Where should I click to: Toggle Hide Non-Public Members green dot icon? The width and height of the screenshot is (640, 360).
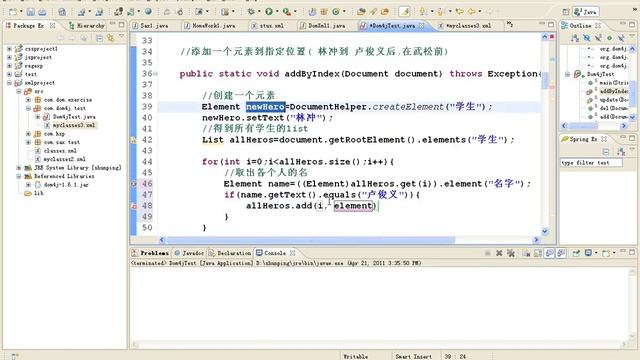609,38
